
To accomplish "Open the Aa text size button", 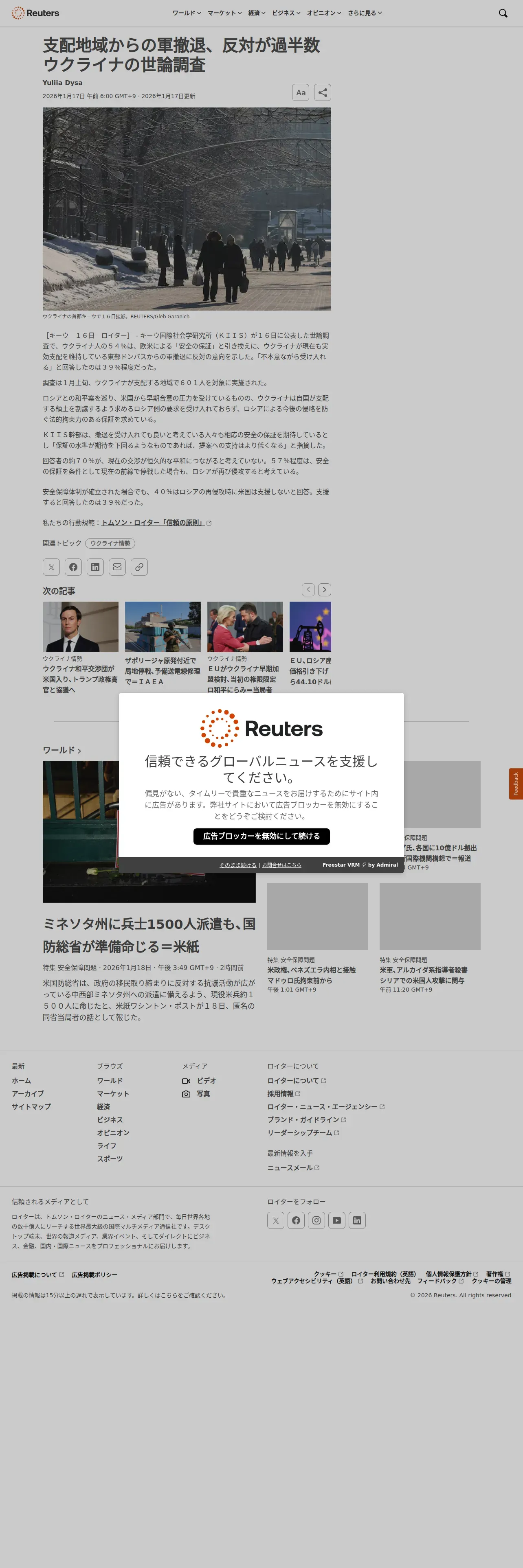I will 301,92.
